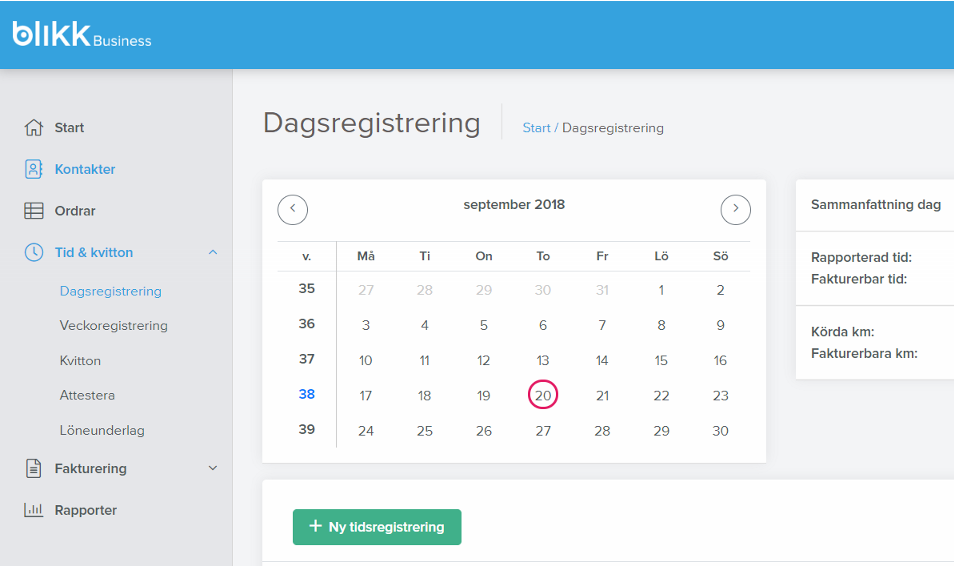Select greyed-out date 28 in week 35
This screenshot has width=954, height=566.
[x=425, y=290]
